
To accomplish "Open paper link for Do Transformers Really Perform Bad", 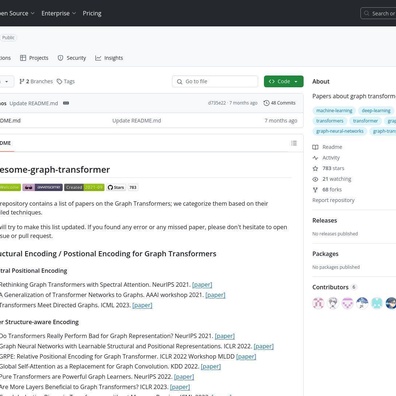I will 225,336.
